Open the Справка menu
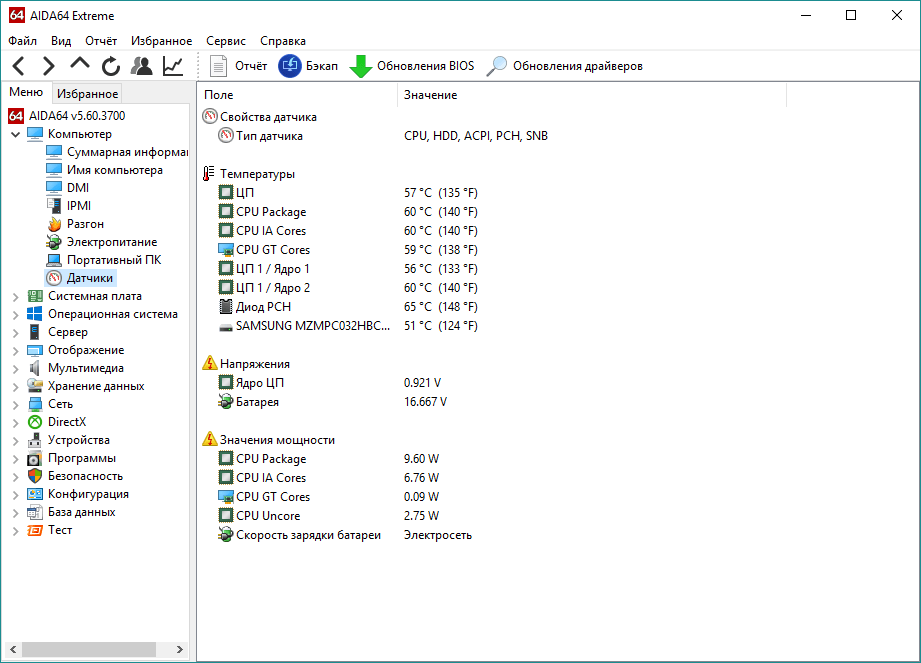Image resolution: width=921 pixels, height=663 pixels. (x=283, y=41)
